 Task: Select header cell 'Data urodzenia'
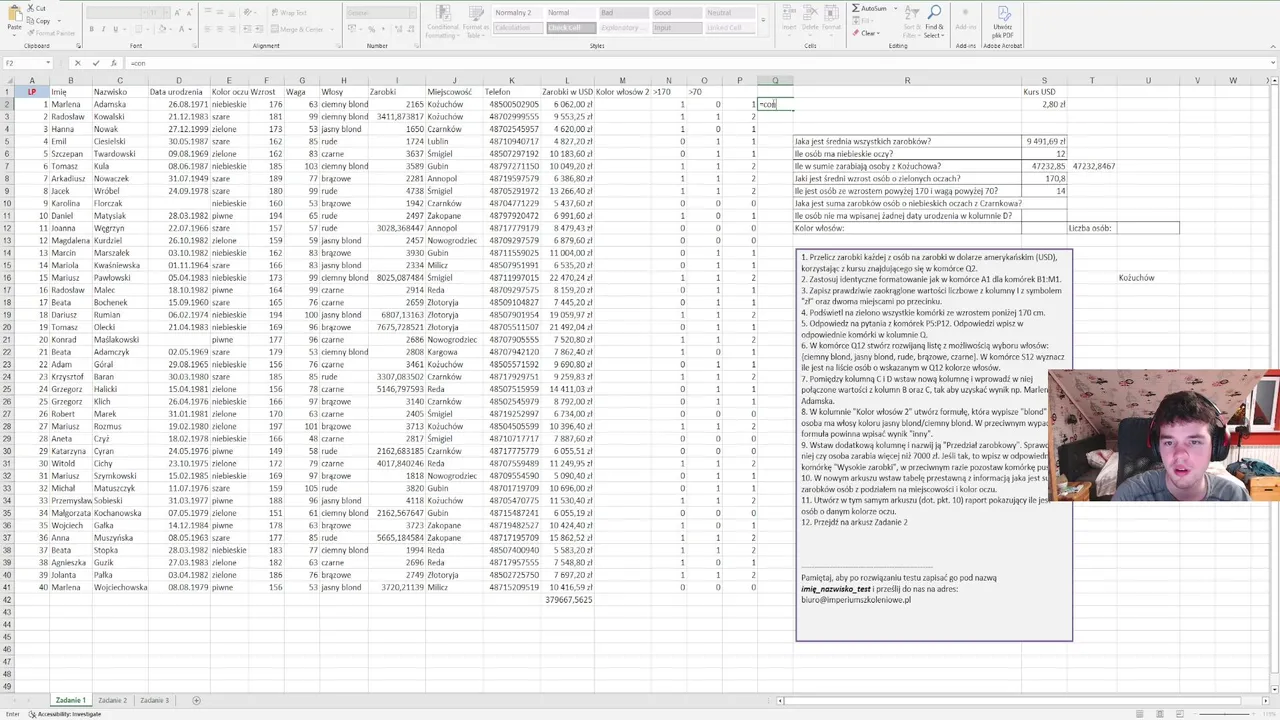[178, 92]
